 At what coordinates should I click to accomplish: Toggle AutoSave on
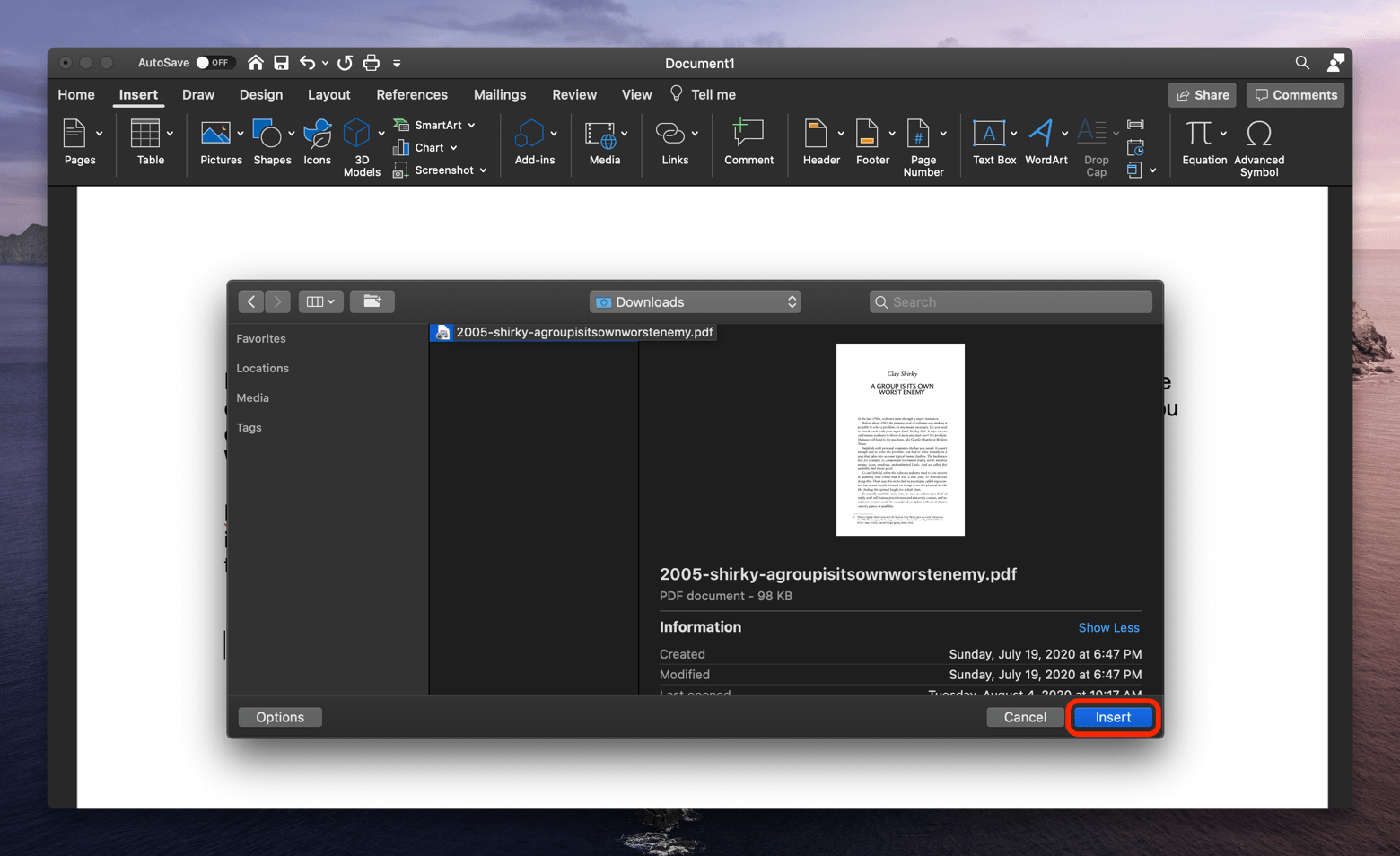(x=214, y=63)
